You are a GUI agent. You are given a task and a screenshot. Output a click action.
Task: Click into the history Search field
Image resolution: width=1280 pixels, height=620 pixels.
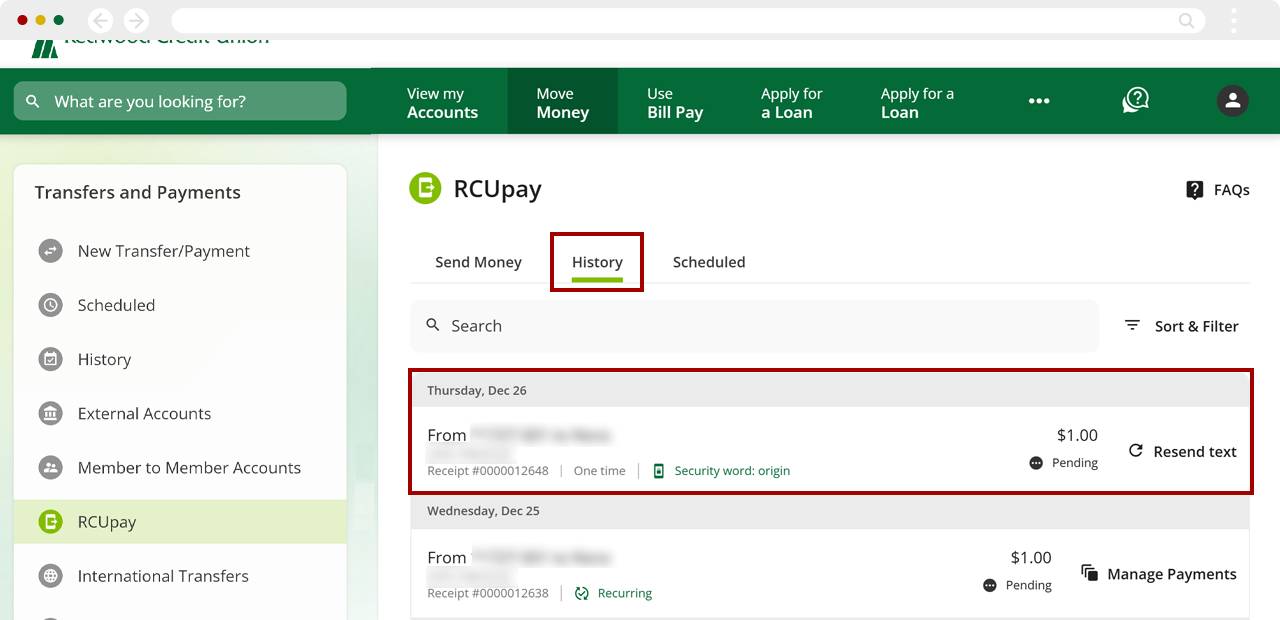754,326
